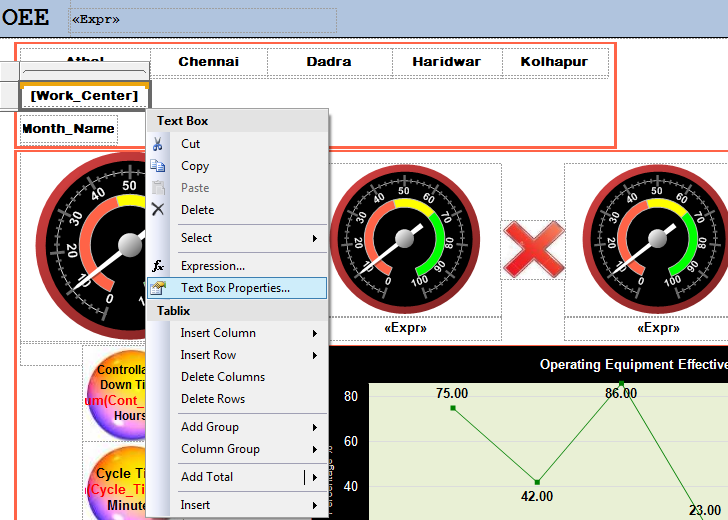Click the 75.00 data point label
The height and width of the screenshot is (520, 728).
452,393
